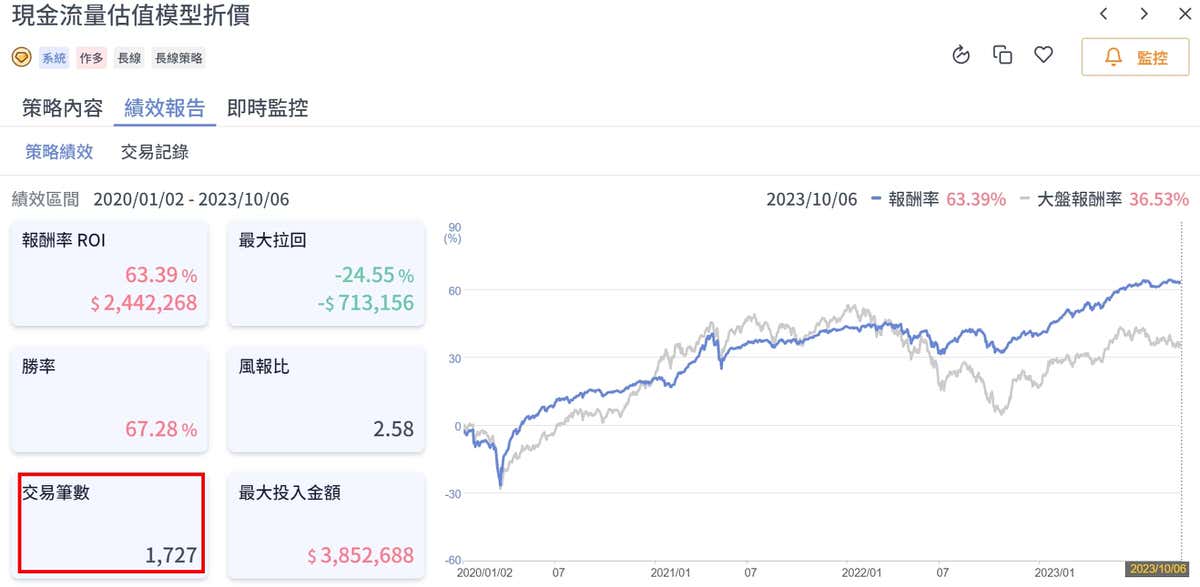Select the 策略績效 sub-tab
1200x587 pixels.
point(59,153)
